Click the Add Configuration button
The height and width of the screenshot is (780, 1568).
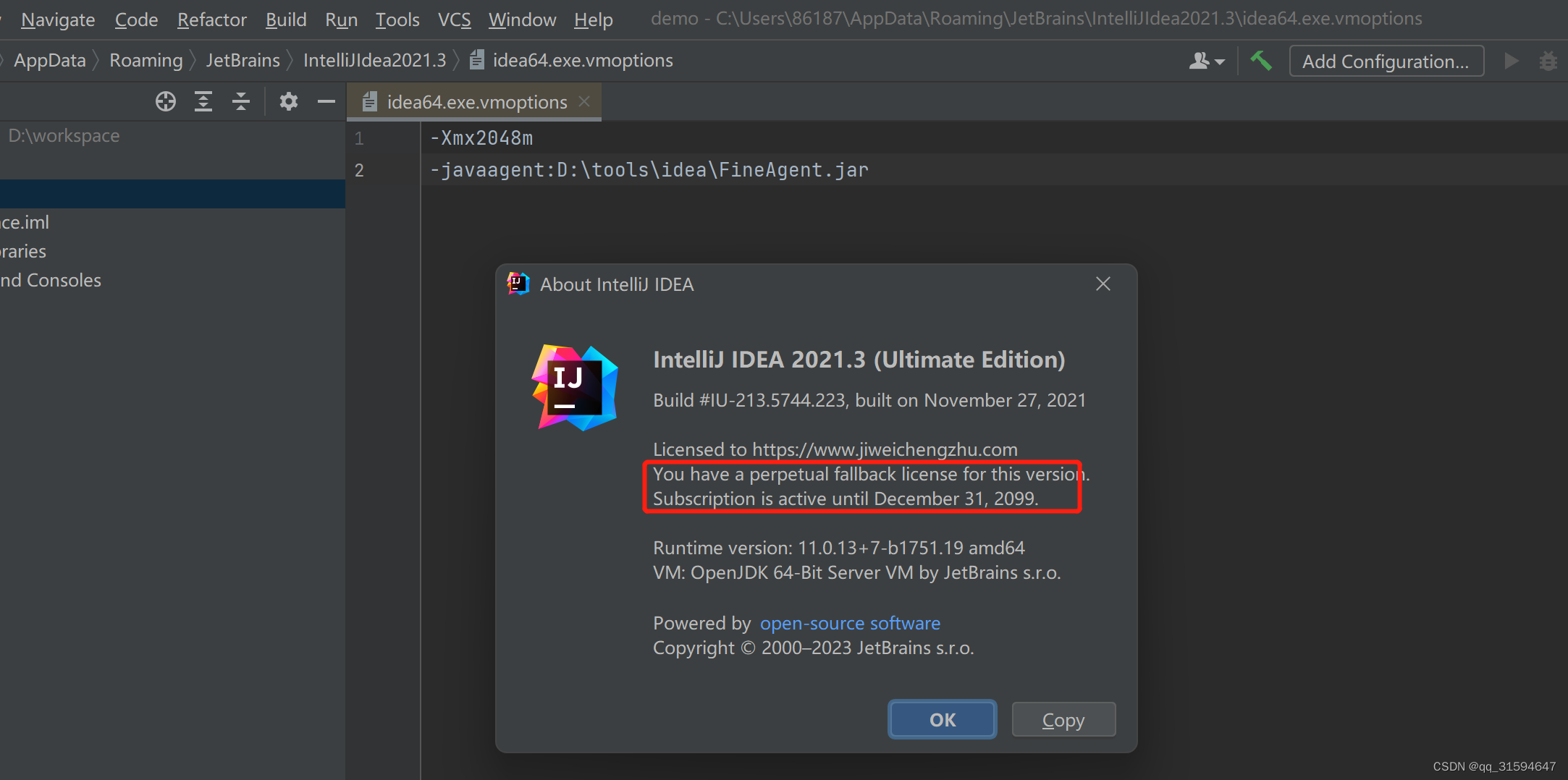(1386, 62)
